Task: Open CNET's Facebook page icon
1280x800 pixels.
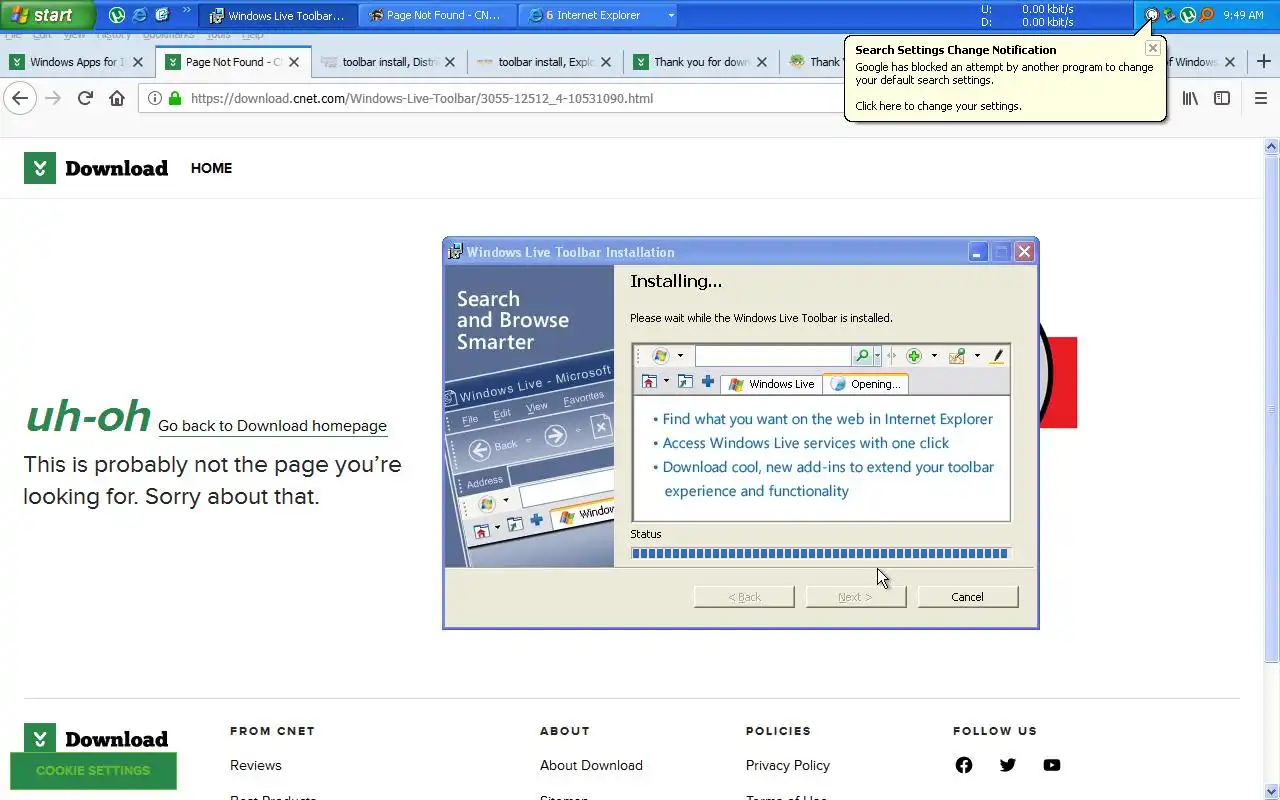Action: [x=964, y=765]
